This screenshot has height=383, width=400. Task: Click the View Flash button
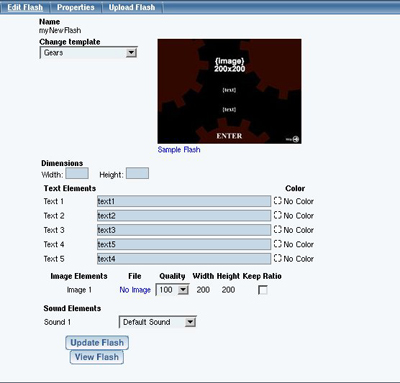[x=97, y=357]
